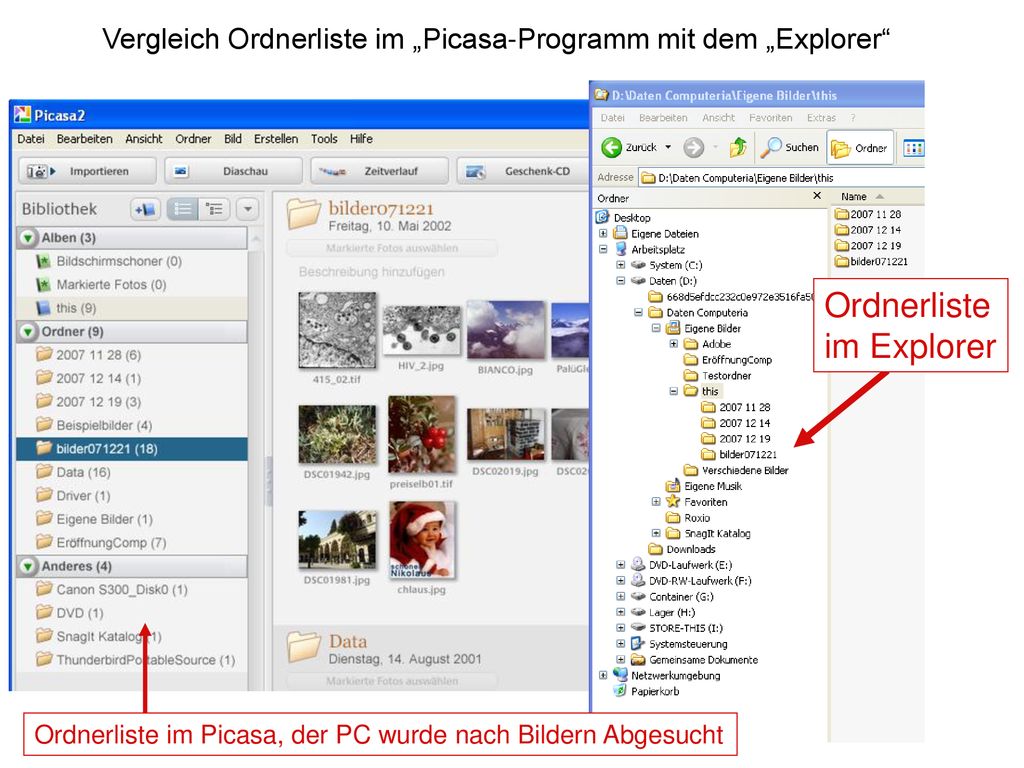Open the Bearbeiten menu in Picasa2
The width and height of the screenshot is (1024, 768).
pos(84,138)
